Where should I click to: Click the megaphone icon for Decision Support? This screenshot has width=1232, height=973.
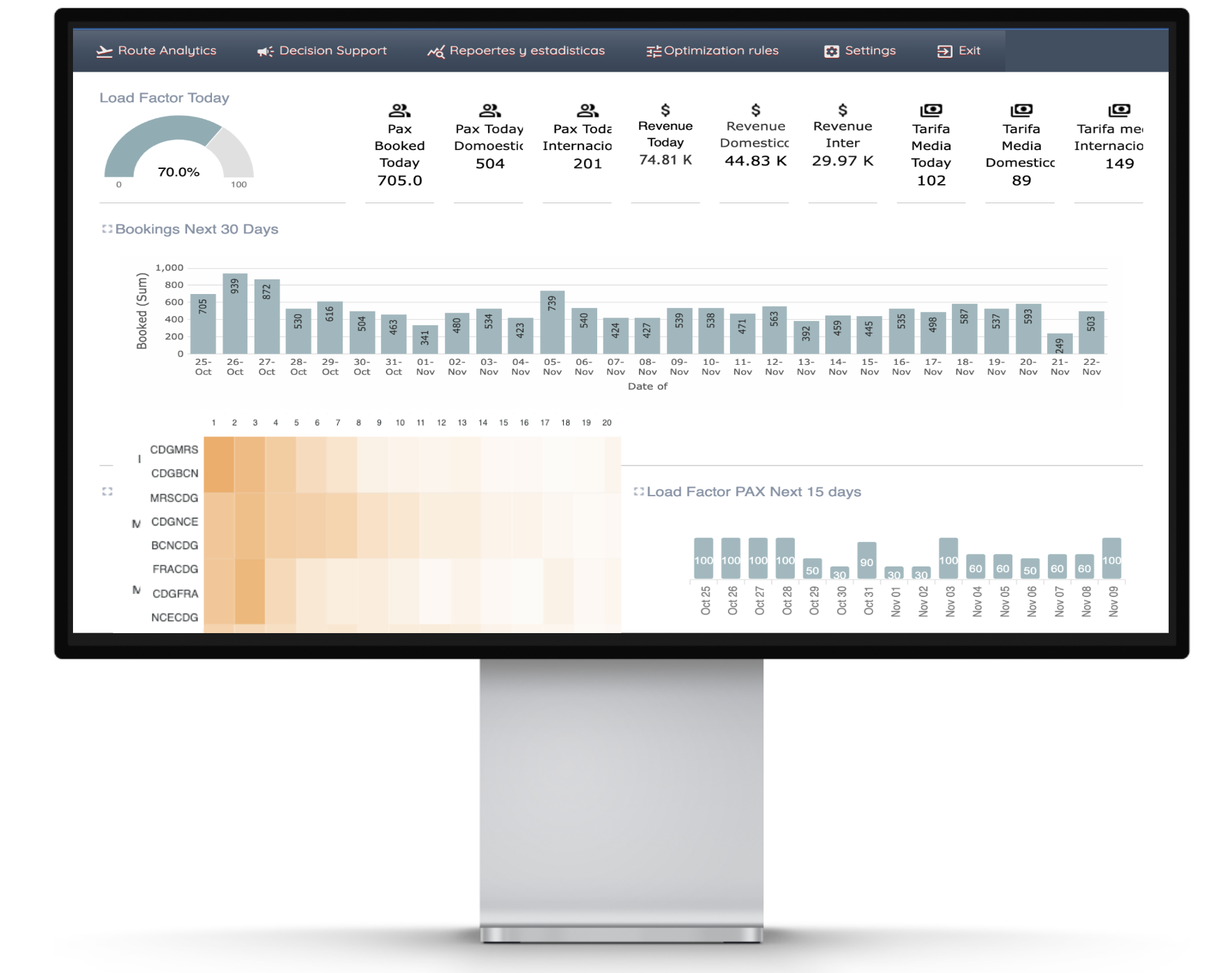point(265,51)
